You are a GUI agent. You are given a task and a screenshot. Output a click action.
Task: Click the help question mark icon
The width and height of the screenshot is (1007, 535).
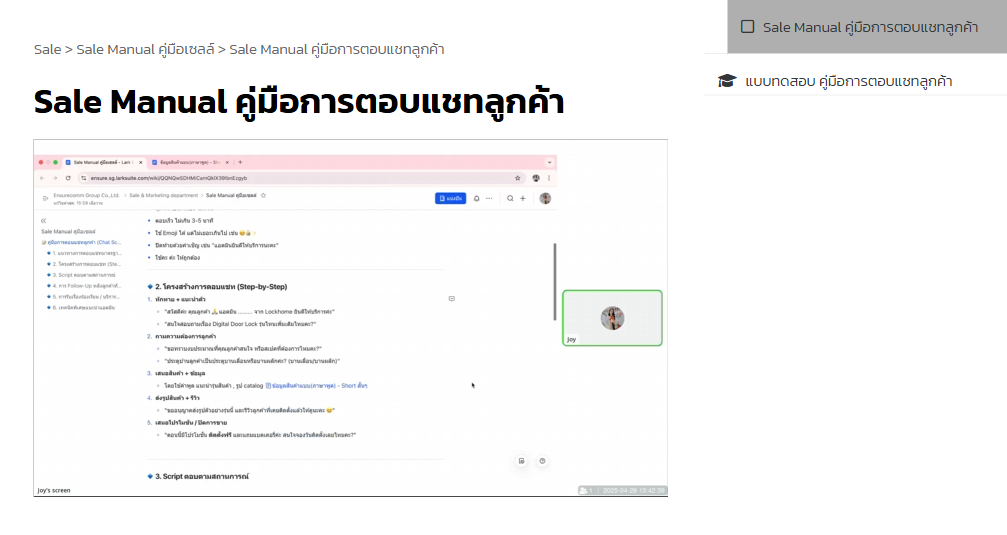coord(542,460)
